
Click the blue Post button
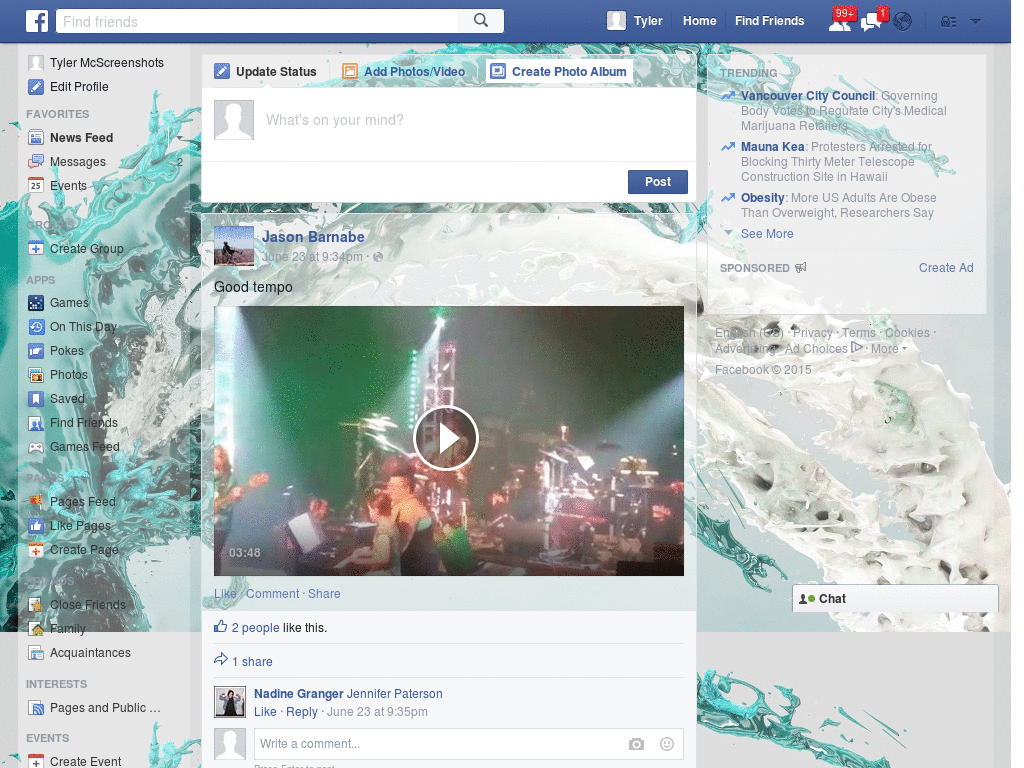(658, 182)
